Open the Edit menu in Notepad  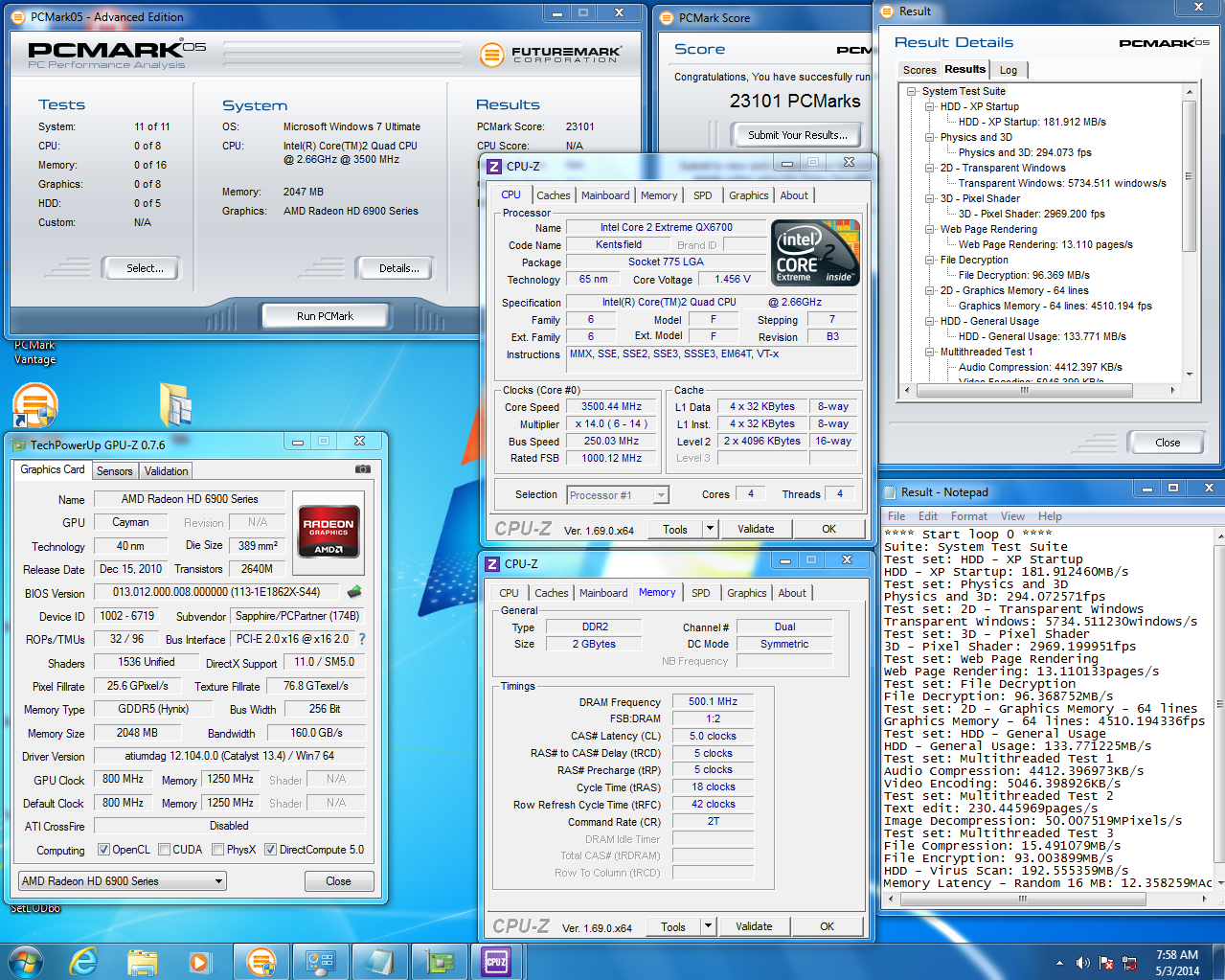tap(927, 516)
